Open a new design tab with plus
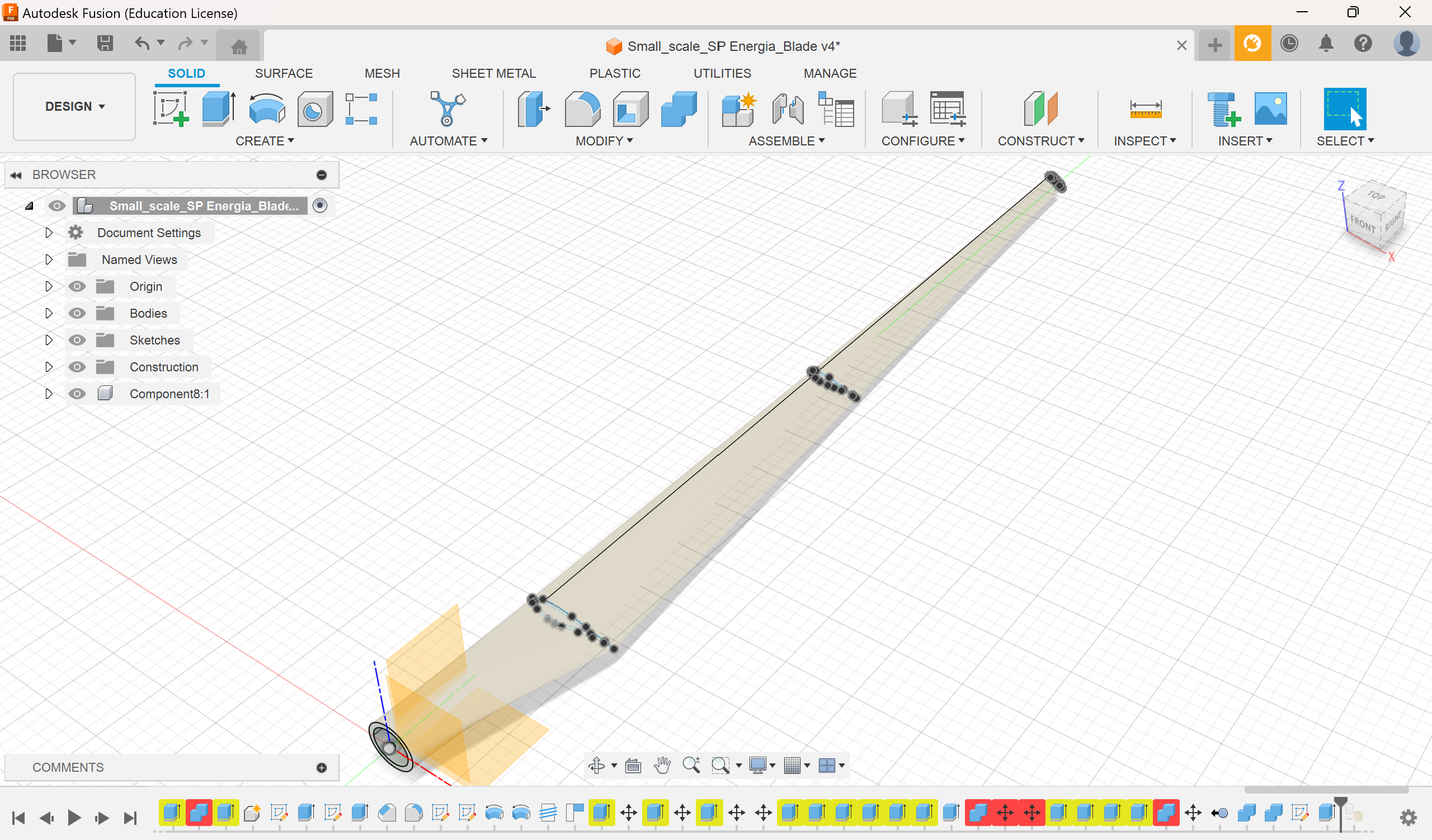This screenshot has width=1432, height=840. (1215, 45)
